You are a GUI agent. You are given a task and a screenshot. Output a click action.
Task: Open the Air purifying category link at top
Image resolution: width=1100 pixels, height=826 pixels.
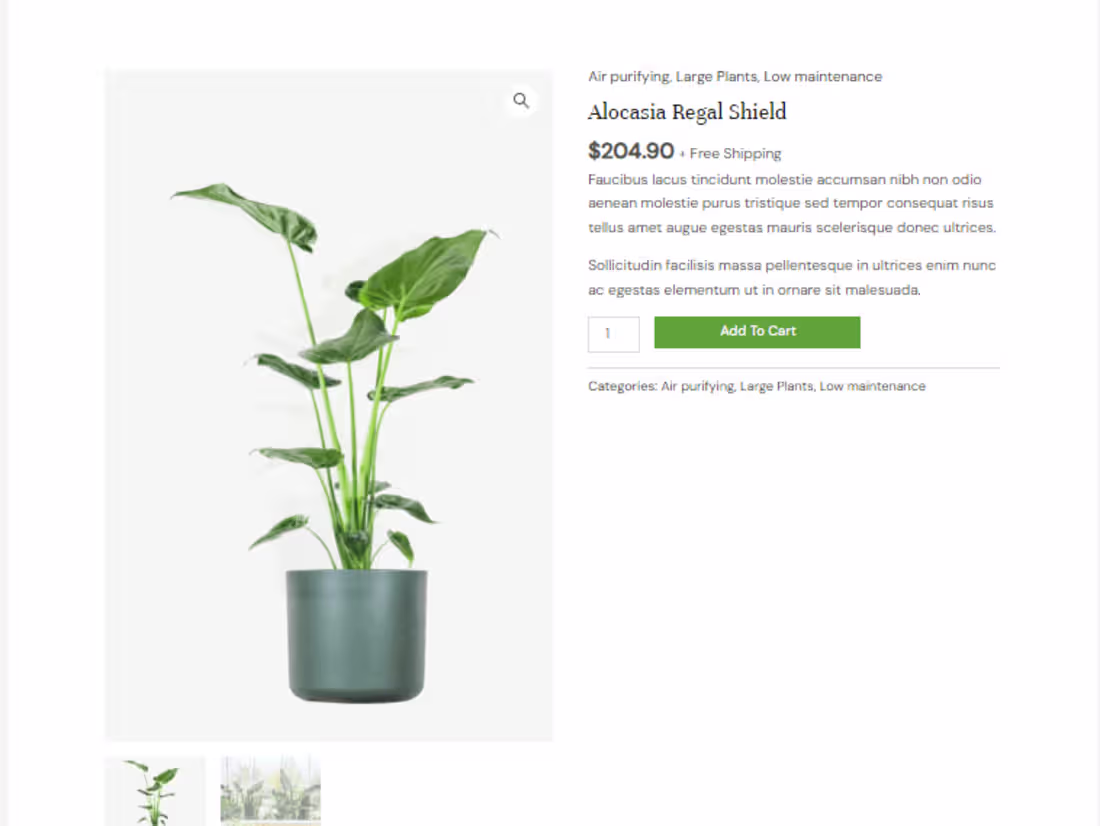(x=629, y=76)
